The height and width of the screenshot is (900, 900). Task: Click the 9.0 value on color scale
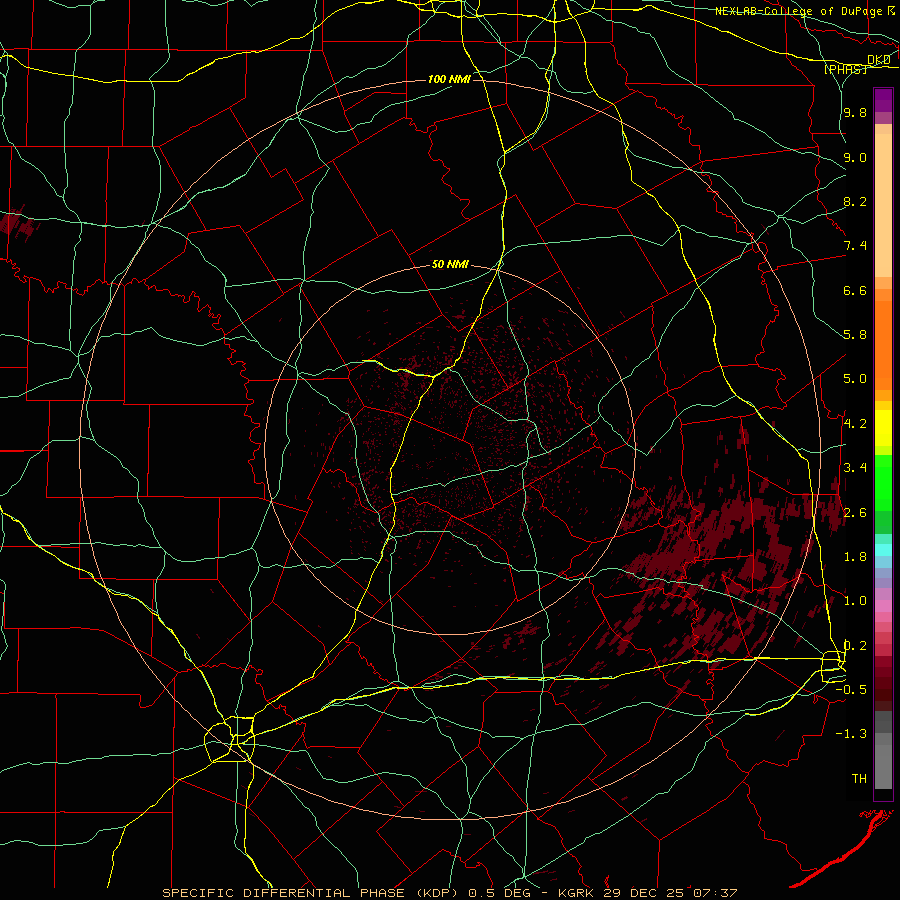[x=855, y=157]
